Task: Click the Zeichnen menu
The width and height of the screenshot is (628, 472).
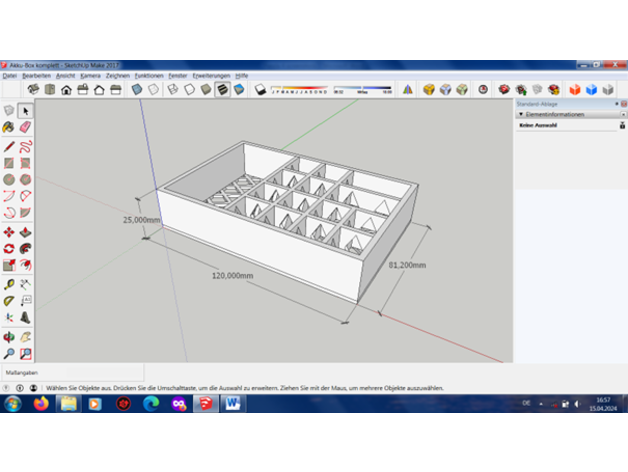Action: click(117, 75)
